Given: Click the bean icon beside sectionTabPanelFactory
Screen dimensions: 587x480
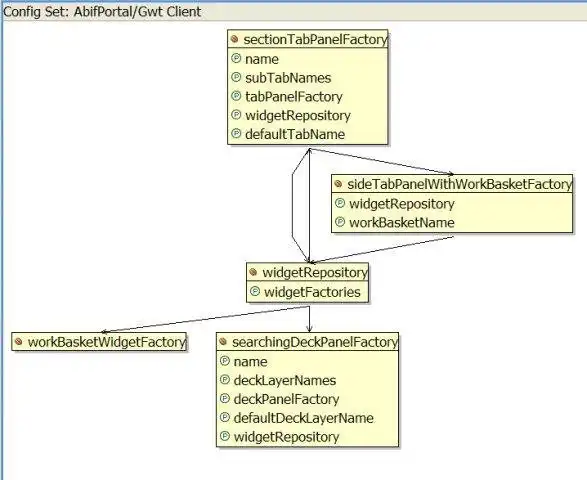Looking at the screenshot, I should tap(235, 39).
